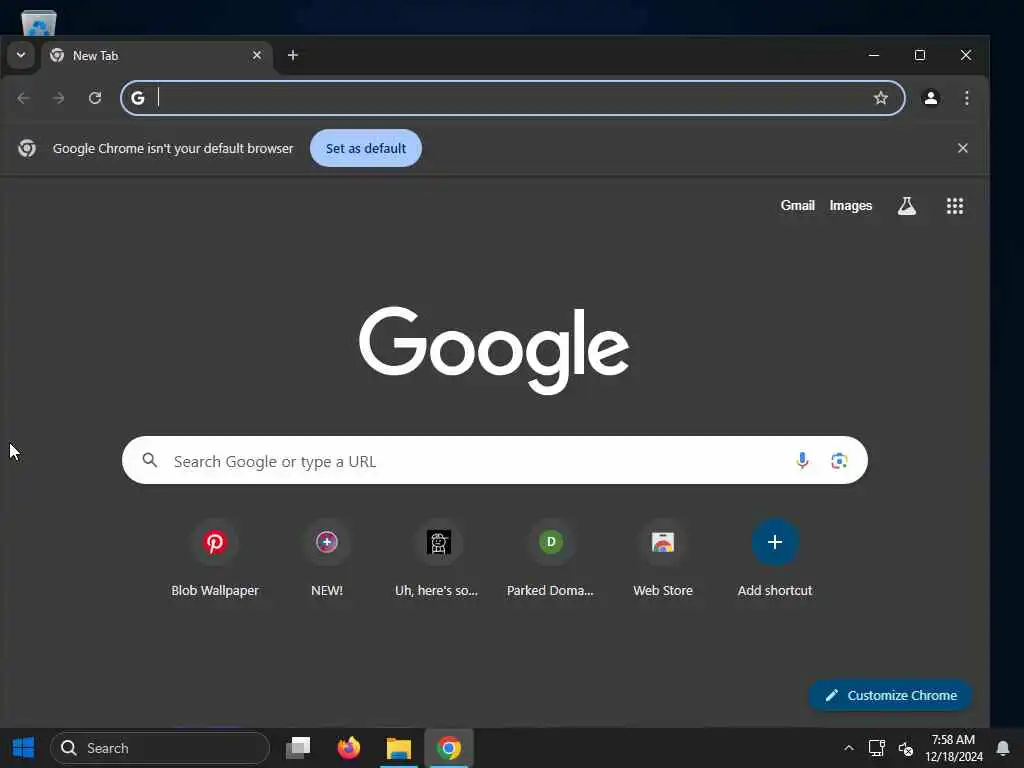Start voice search with the microphone icon
Viewport: 1024px width, 768px height.
802,460
